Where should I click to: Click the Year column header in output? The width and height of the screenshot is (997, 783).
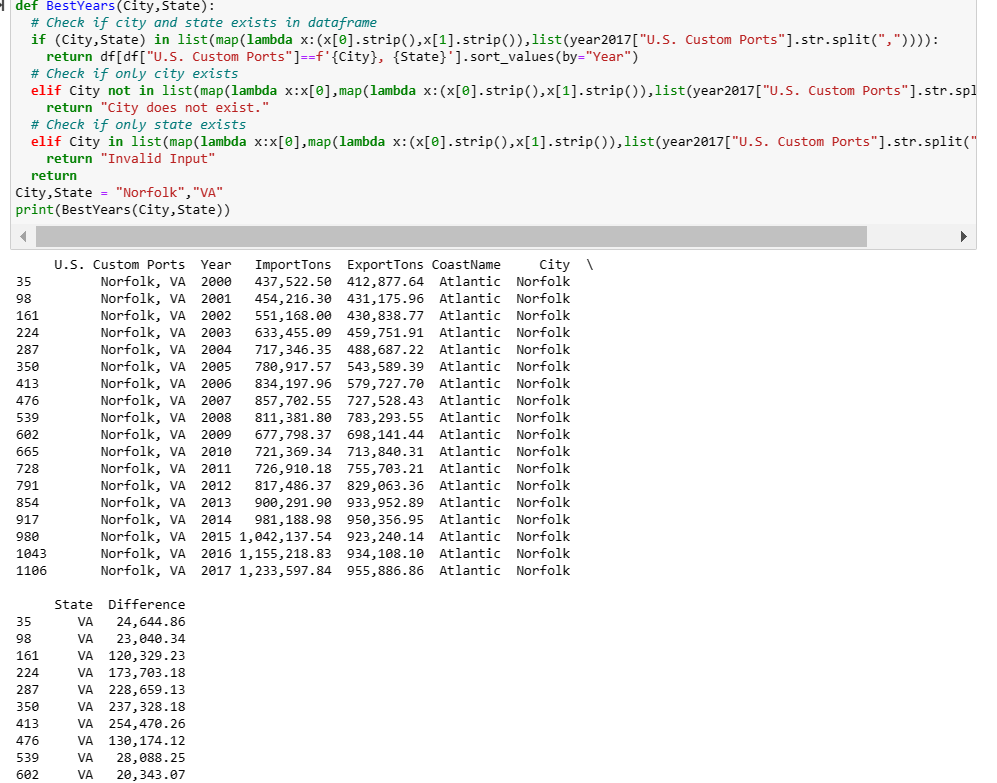point(215,264)
